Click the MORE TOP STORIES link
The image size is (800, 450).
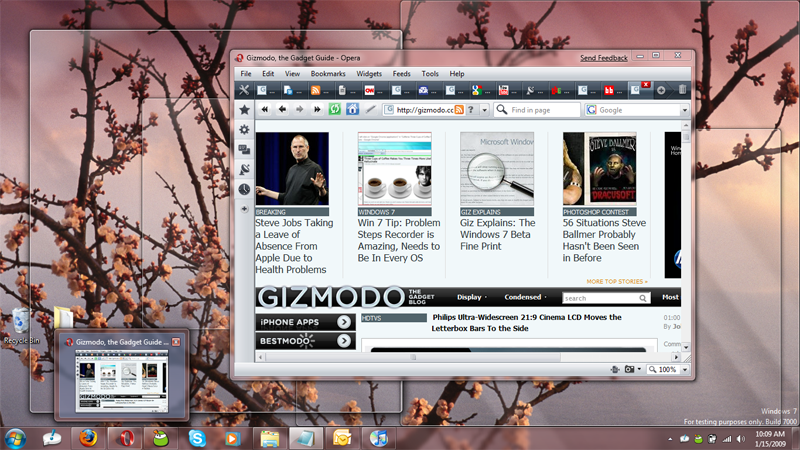[617, 281]
